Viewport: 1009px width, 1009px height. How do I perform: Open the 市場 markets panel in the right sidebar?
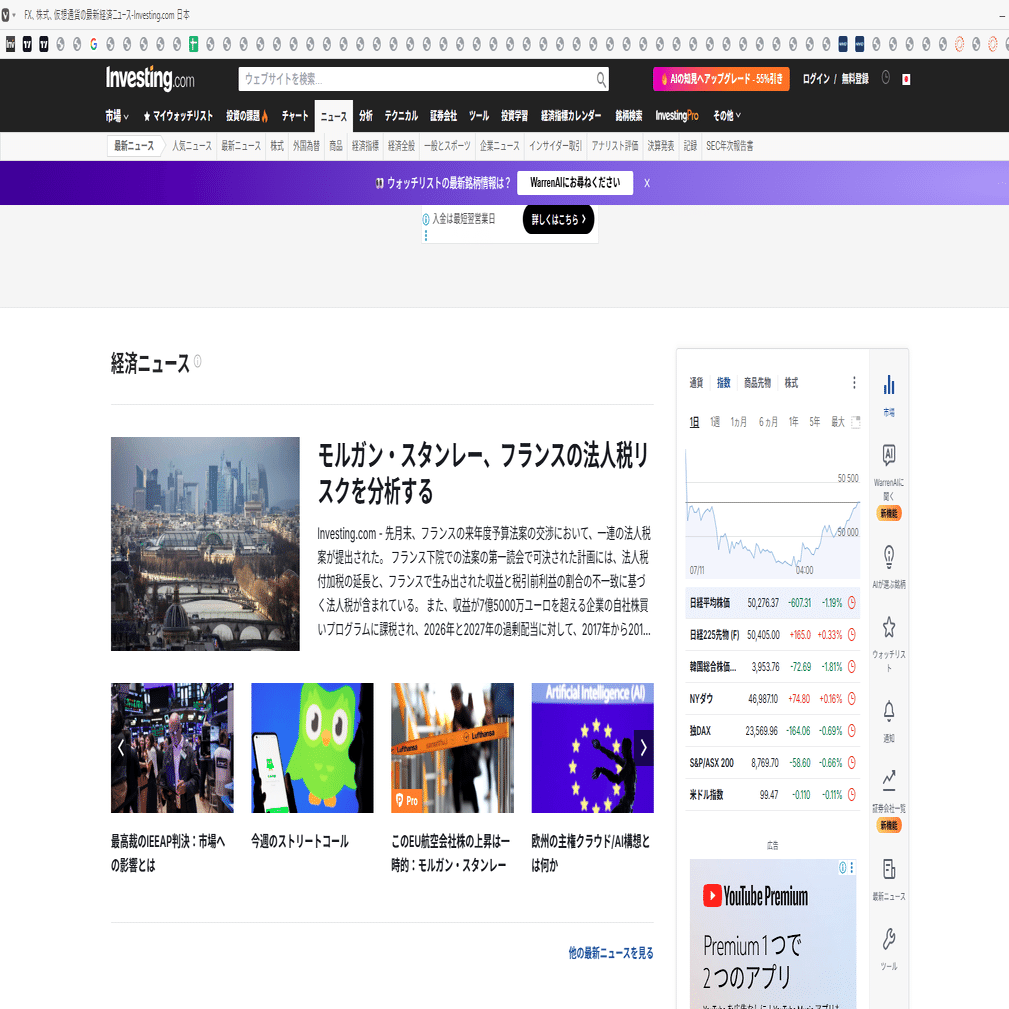888,385
